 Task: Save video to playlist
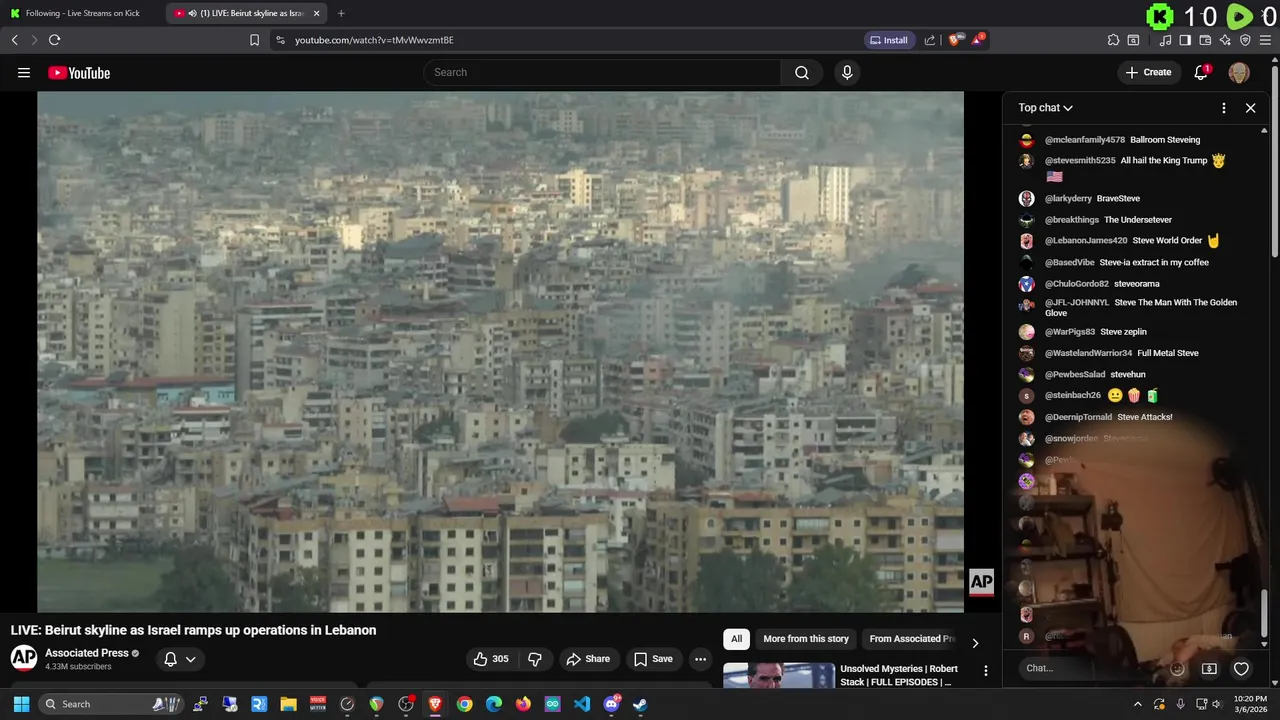point(653,659)
